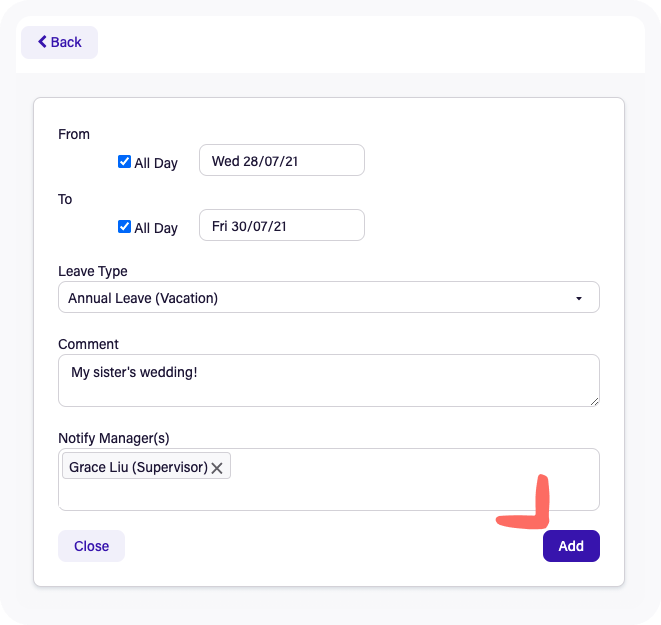Click the Back chevron arrow icon

tap(42, 42)
